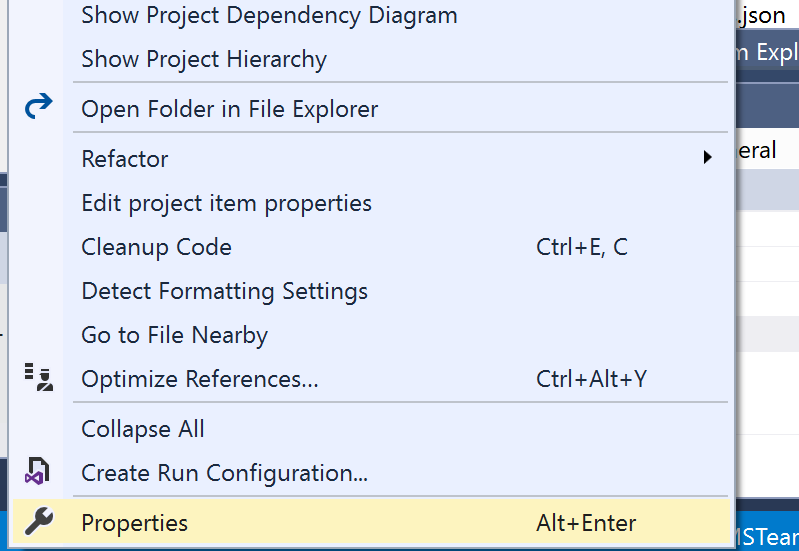Viewport: 799px width, 551px height.
Task: Select Edit project item properties
Action: point(226,203)
